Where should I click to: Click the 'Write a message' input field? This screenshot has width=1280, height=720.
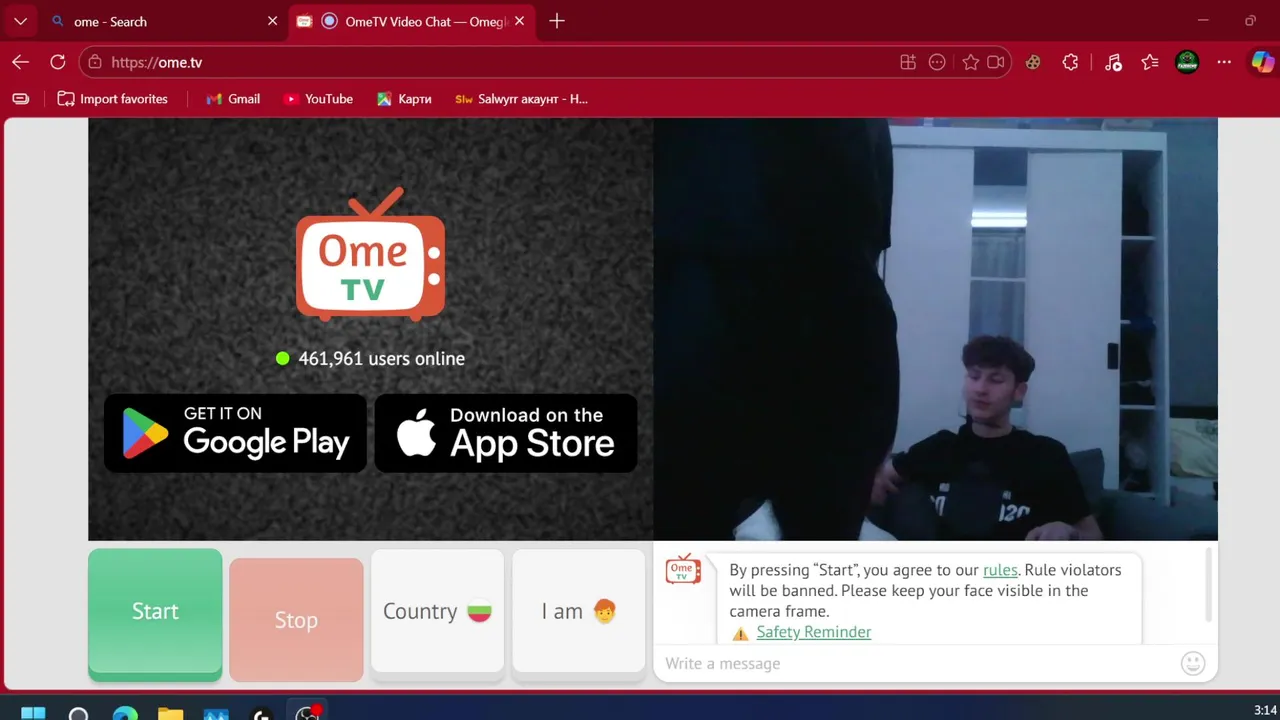point(915,663)
